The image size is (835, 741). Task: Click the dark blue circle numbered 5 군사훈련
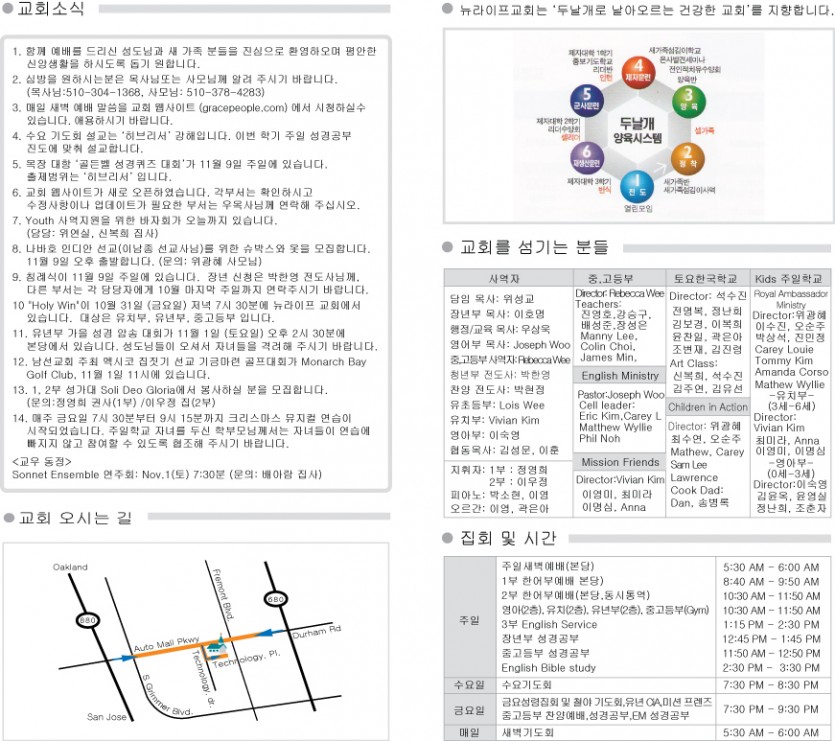586,100
